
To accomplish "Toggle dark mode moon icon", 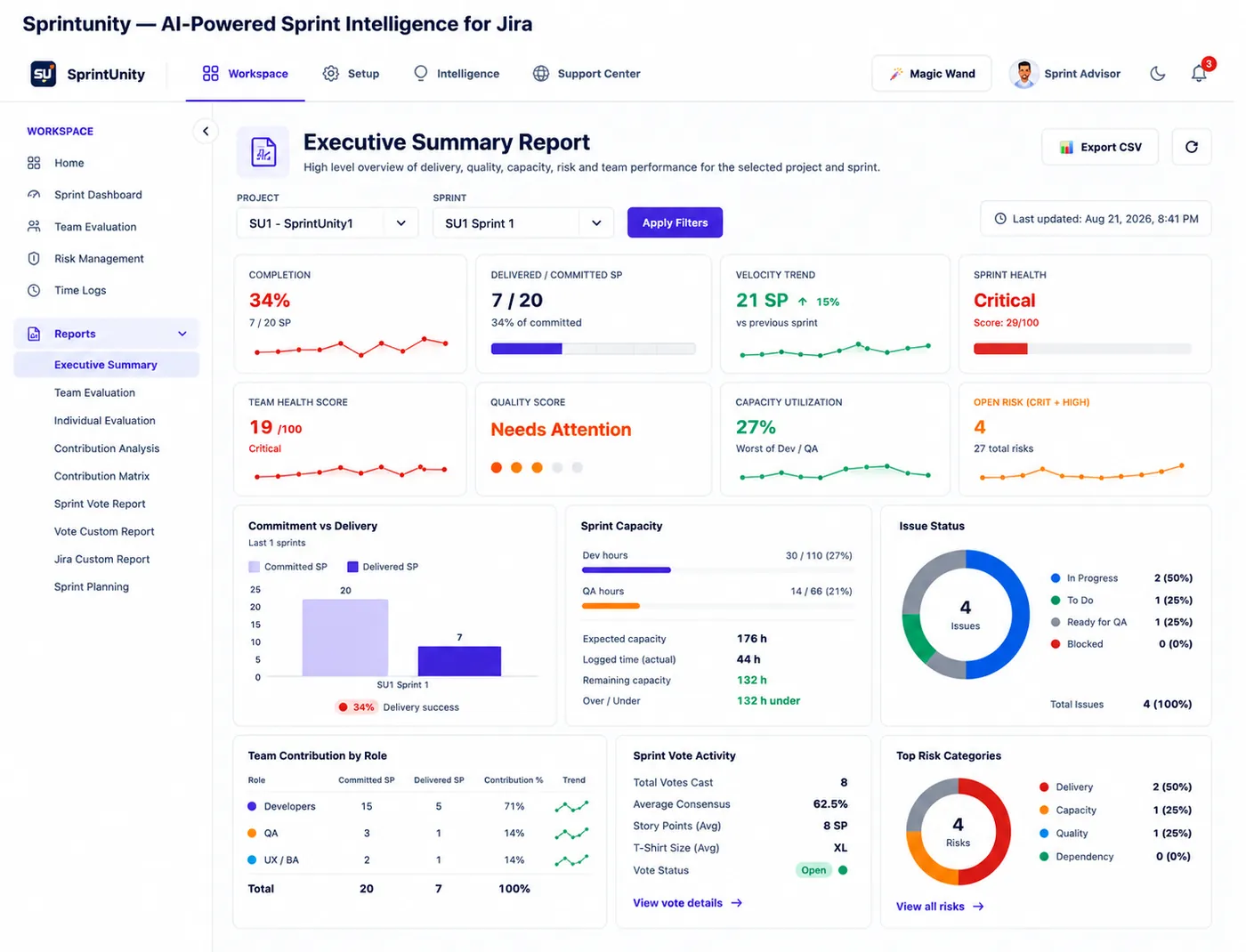I will pos(1158,74).
